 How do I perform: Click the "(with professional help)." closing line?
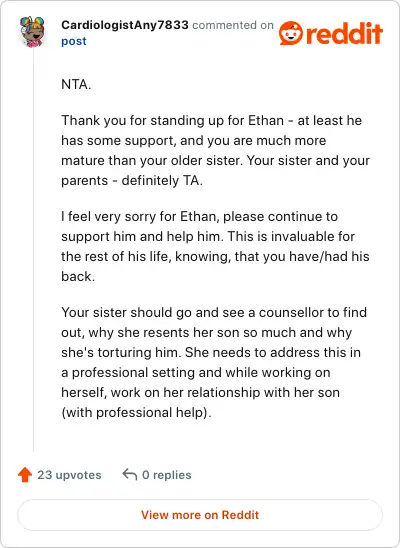136,413
